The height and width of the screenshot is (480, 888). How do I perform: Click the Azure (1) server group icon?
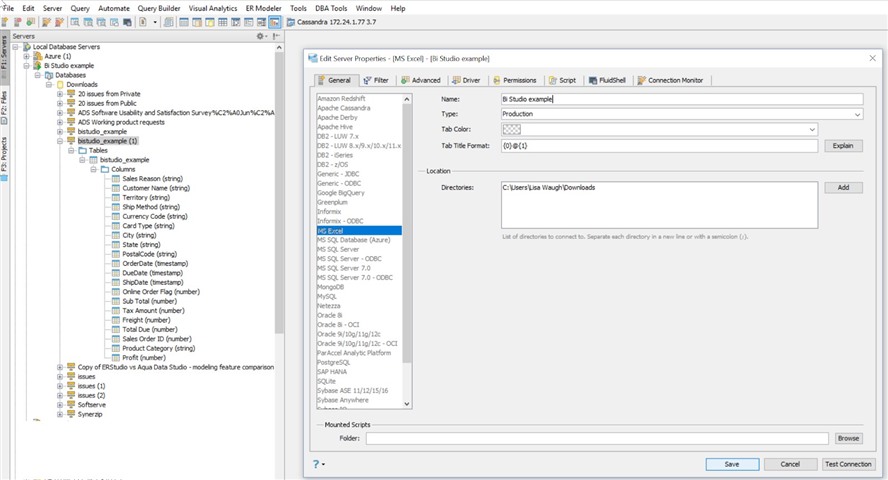pyautogui.click(x=38, y=56)
